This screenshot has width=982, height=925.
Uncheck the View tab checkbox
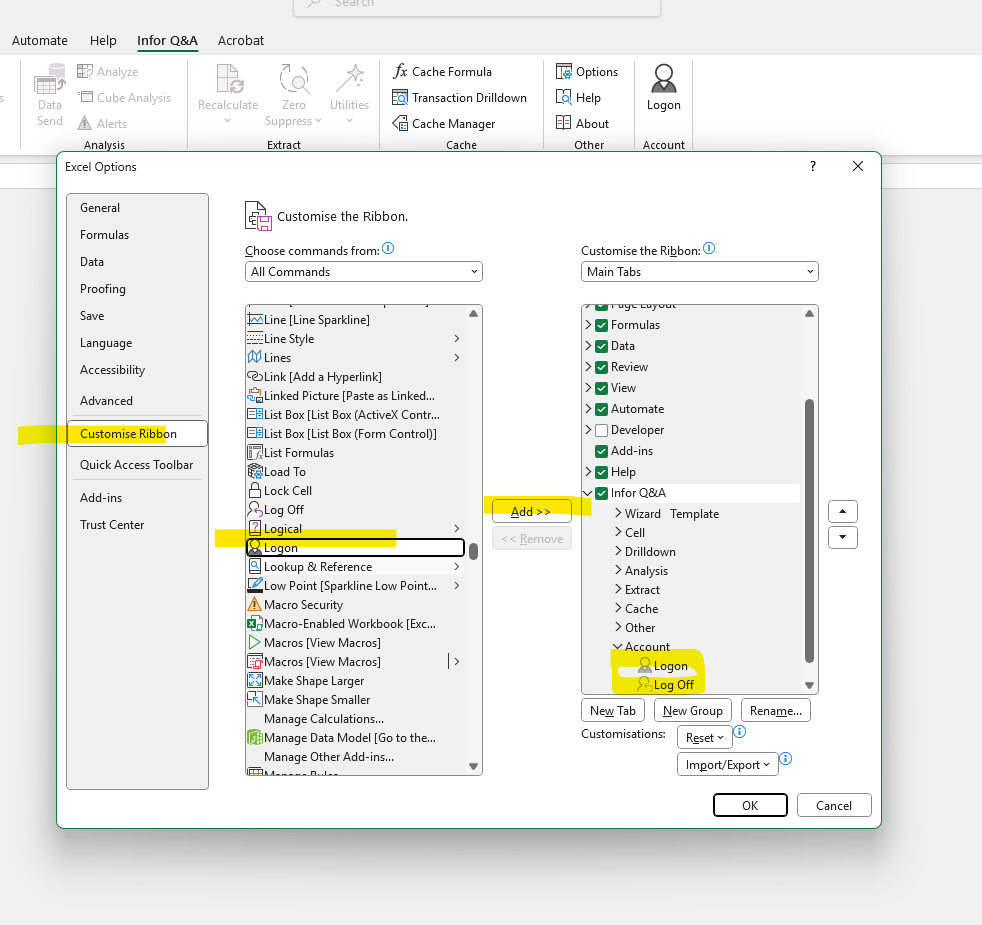tap(601, 388)
